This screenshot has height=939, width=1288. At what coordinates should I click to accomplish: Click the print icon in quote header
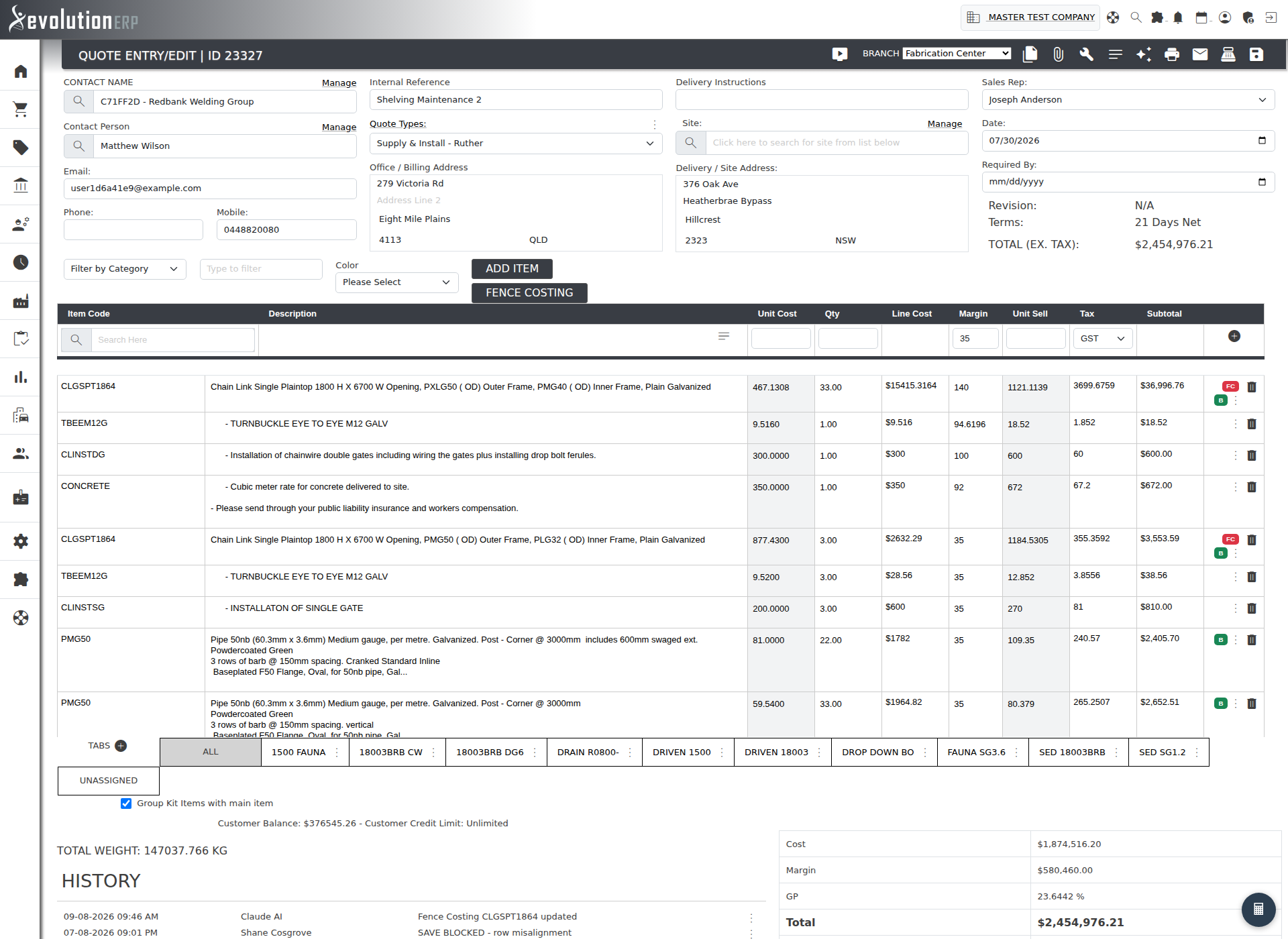pos(1171,54)
